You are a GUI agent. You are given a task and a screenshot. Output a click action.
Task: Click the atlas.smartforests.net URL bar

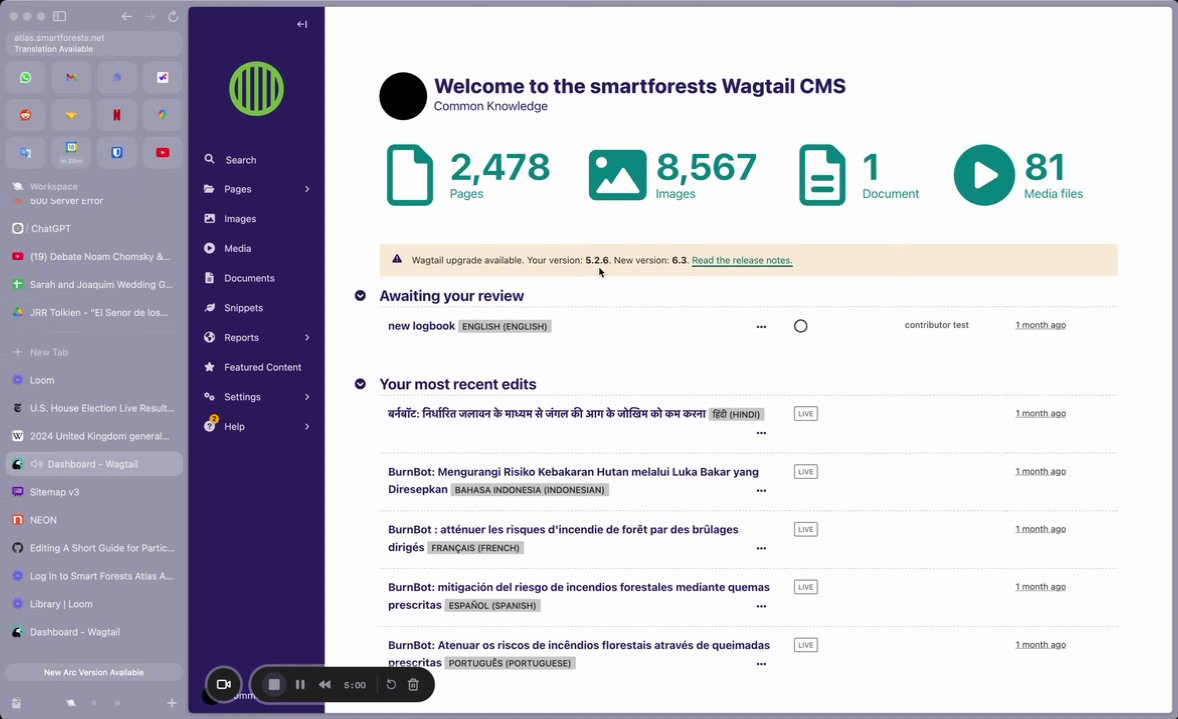pos(94,43)
